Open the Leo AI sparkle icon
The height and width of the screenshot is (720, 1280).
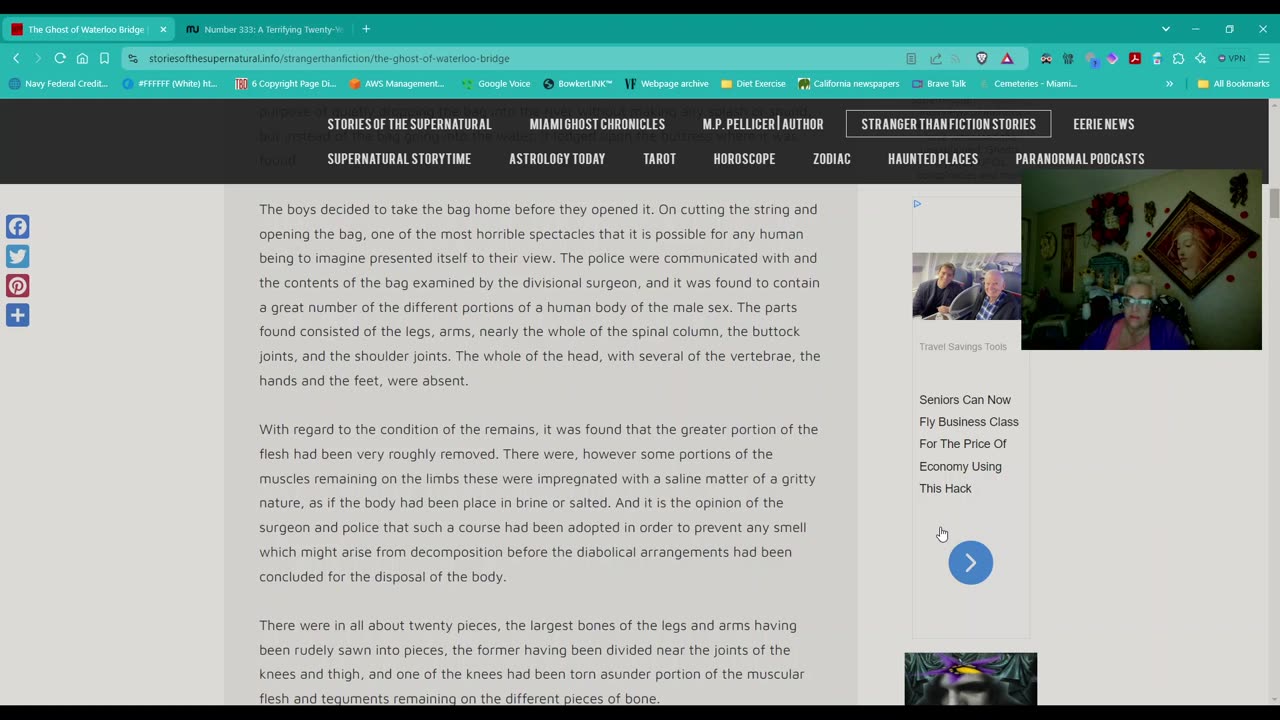1201,58
